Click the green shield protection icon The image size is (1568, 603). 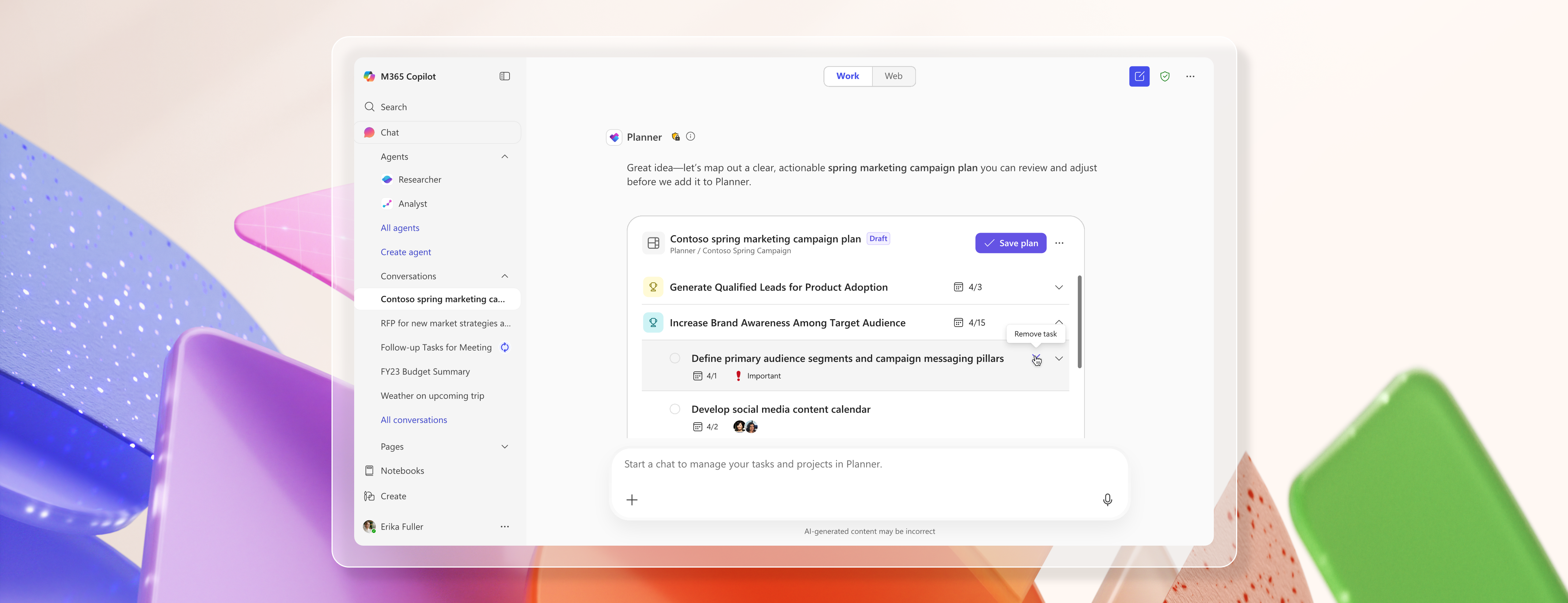point(1164,77)
